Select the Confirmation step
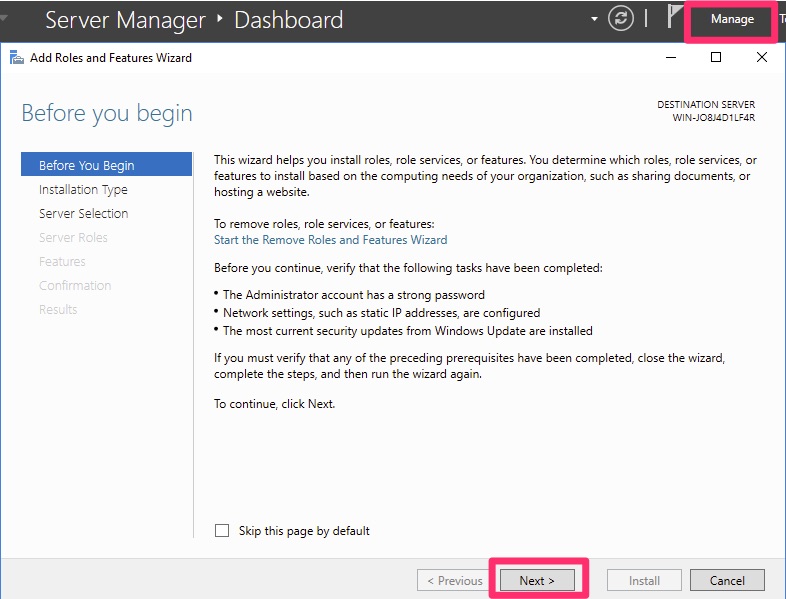The width and height of the screenshot is (786, 599). pyautogui.click(x=75, y=286)
